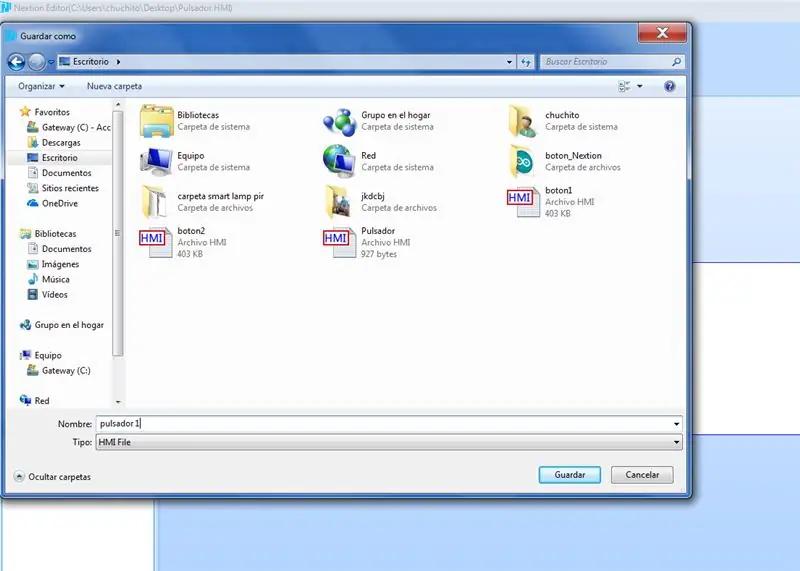The width and height of the screenshot is (800, 571).
Task: Select the Grupo en el hogar icon
Action: 340,121
